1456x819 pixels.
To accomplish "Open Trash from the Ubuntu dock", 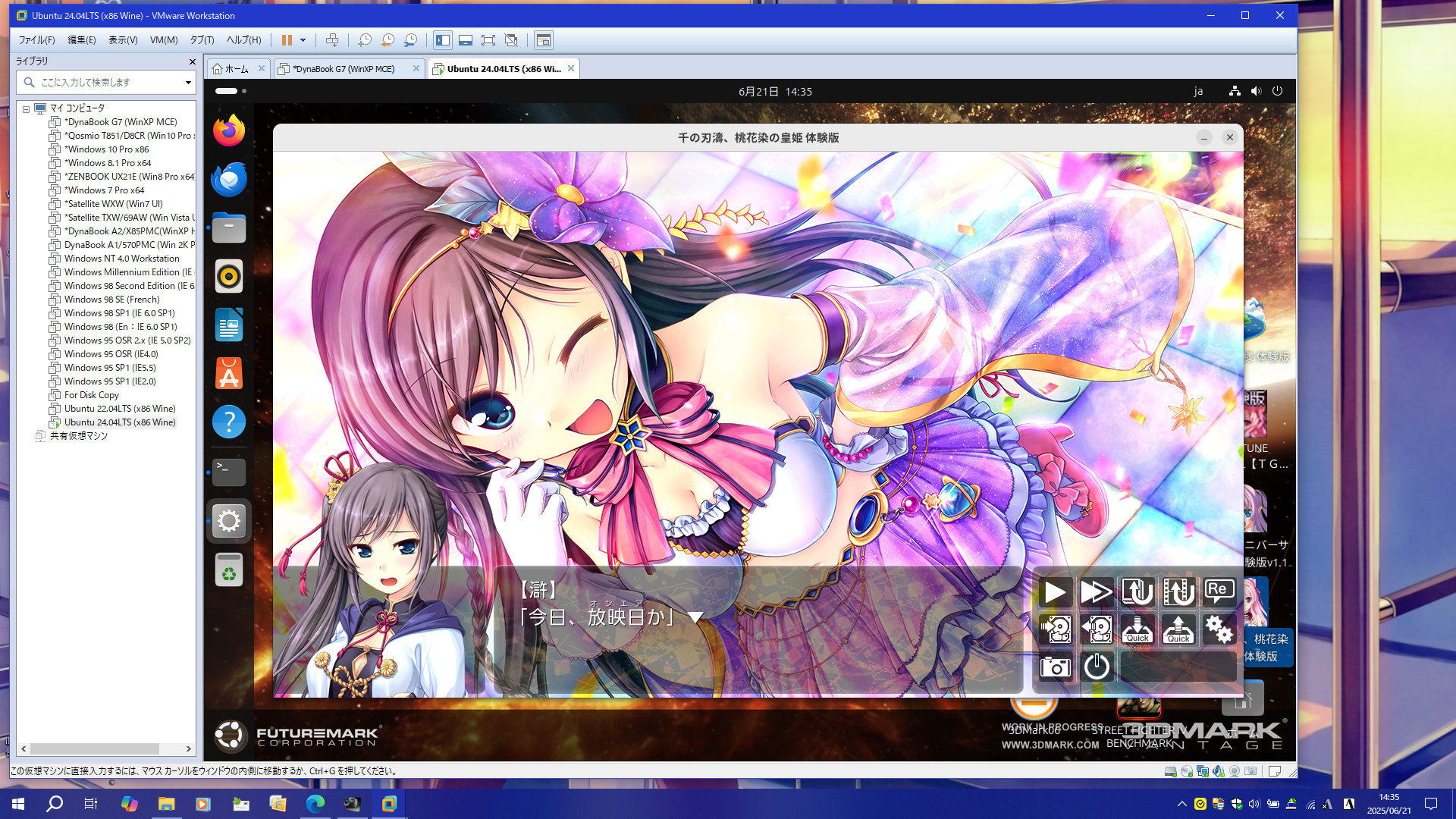I will coord(229,570).
